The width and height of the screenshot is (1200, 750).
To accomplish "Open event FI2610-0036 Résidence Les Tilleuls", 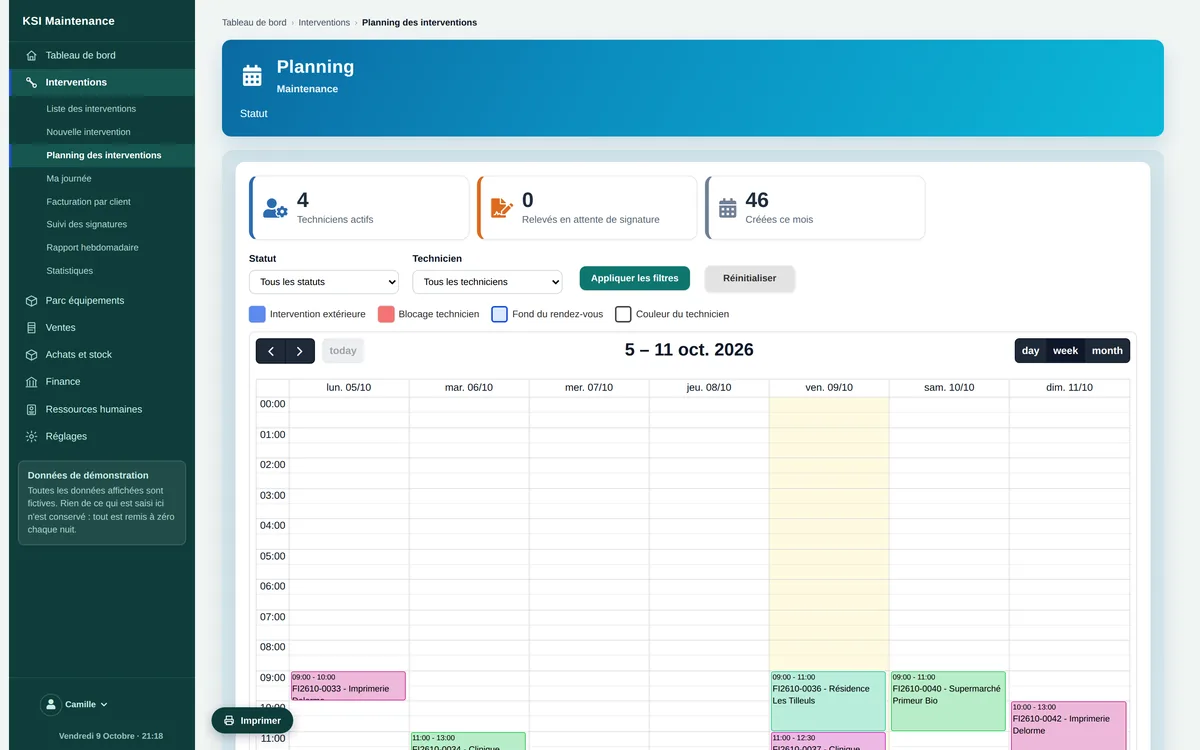I will 828,701.
